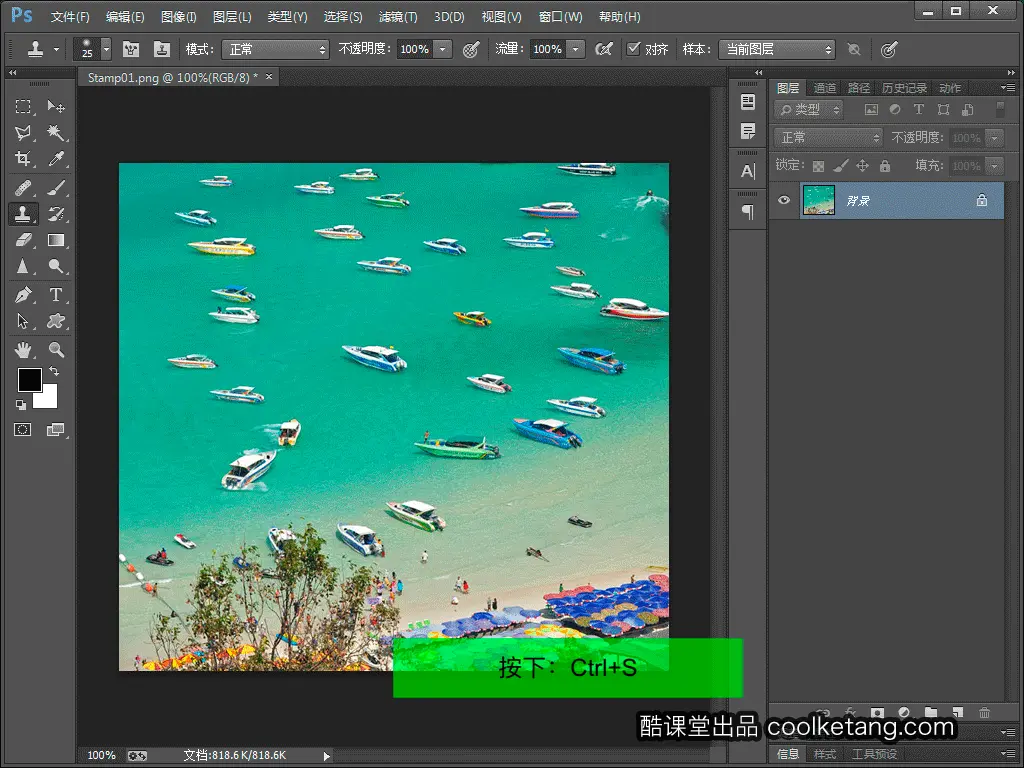This screenshot has height=768, width=1024.
Task: Open the layer filter 类型 dropdown
Action: click(x=808, y=110)
